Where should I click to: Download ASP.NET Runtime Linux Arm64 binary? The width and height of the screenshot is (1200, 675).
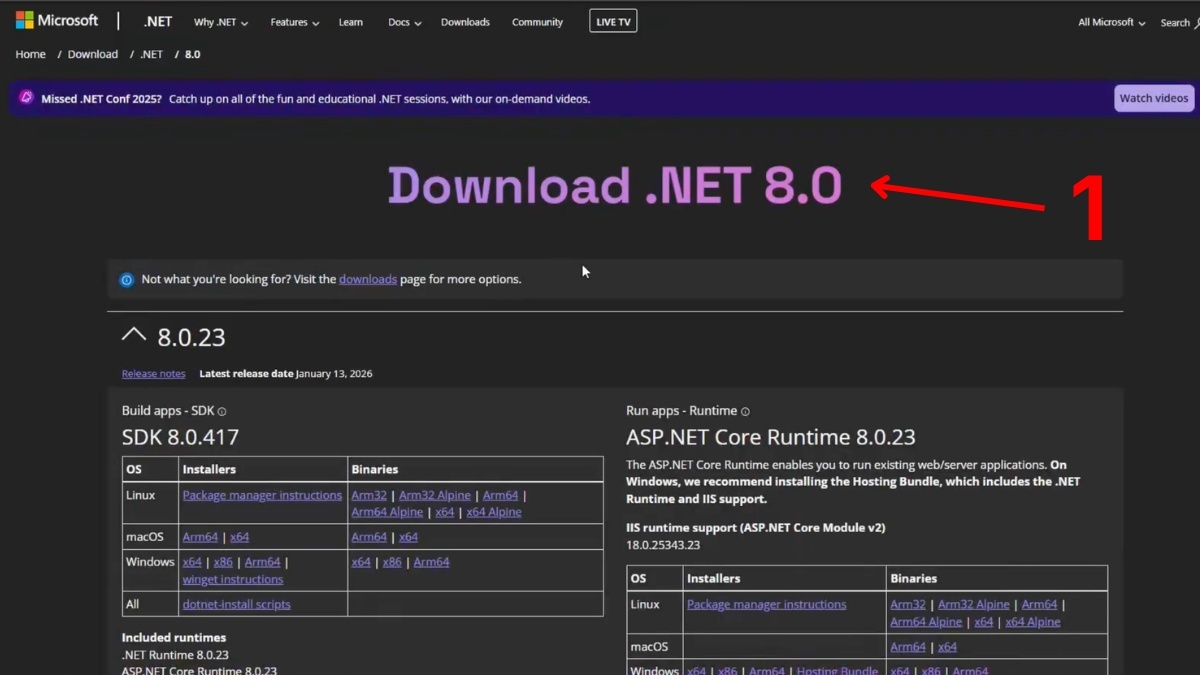point(1039,604)
